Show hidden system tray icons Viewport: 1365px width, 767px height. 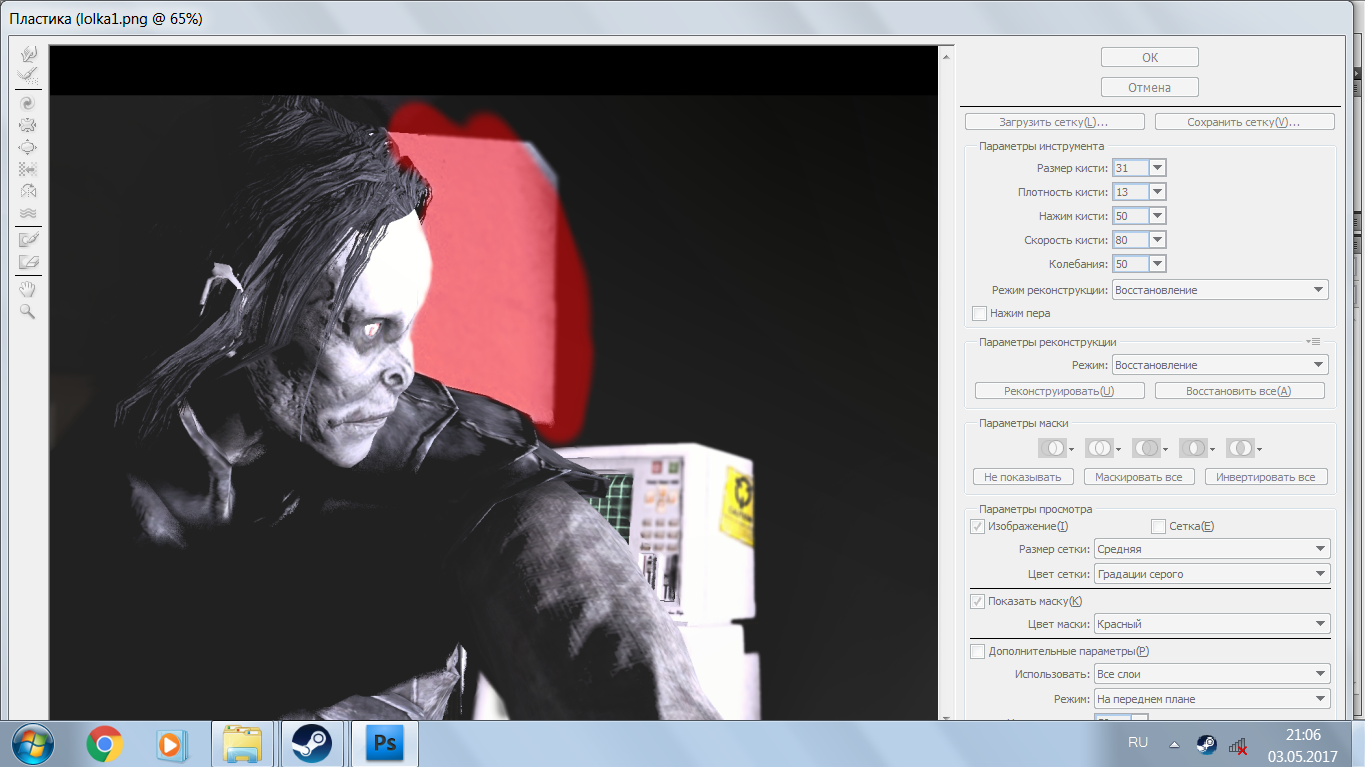pos(1175,745)
